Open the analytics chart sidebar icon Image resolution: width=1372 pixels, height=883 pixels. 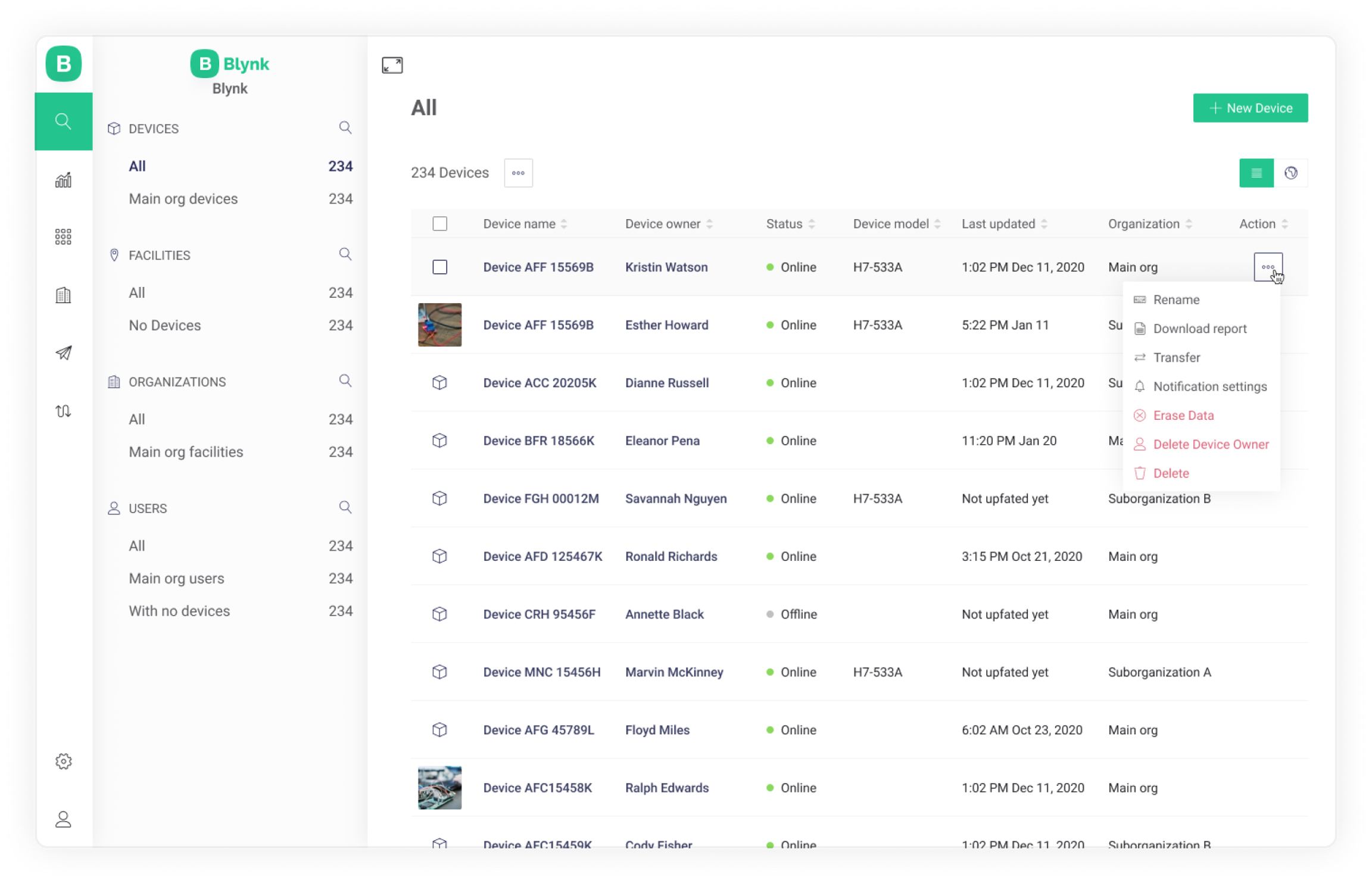(x=63, y=180)
